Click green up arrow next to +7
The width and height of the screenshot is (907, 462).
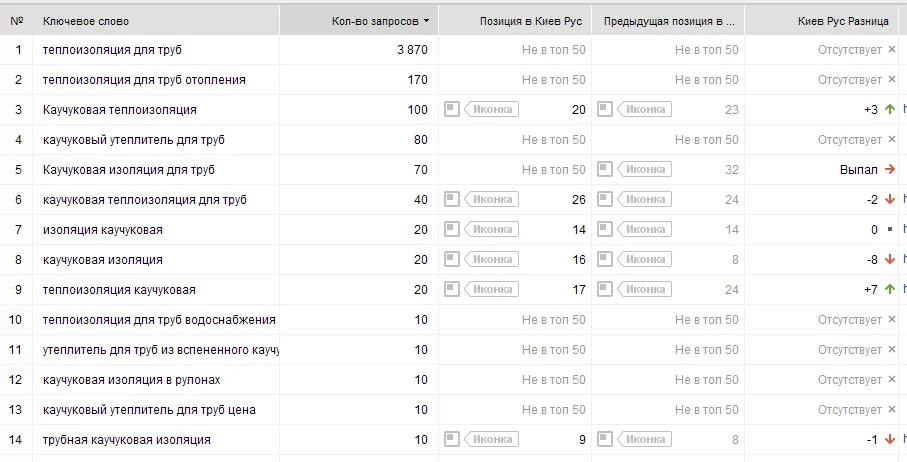[x=890, y=290]
